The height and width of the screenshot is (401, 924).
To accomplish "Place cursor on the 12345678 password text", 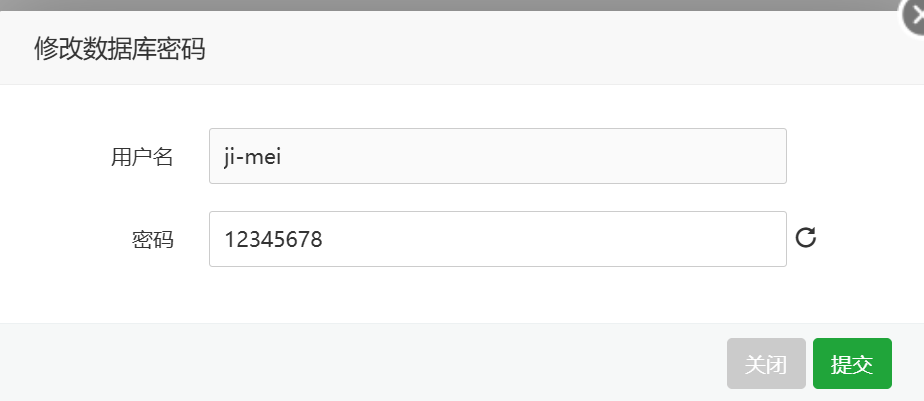I will point(273,239).
